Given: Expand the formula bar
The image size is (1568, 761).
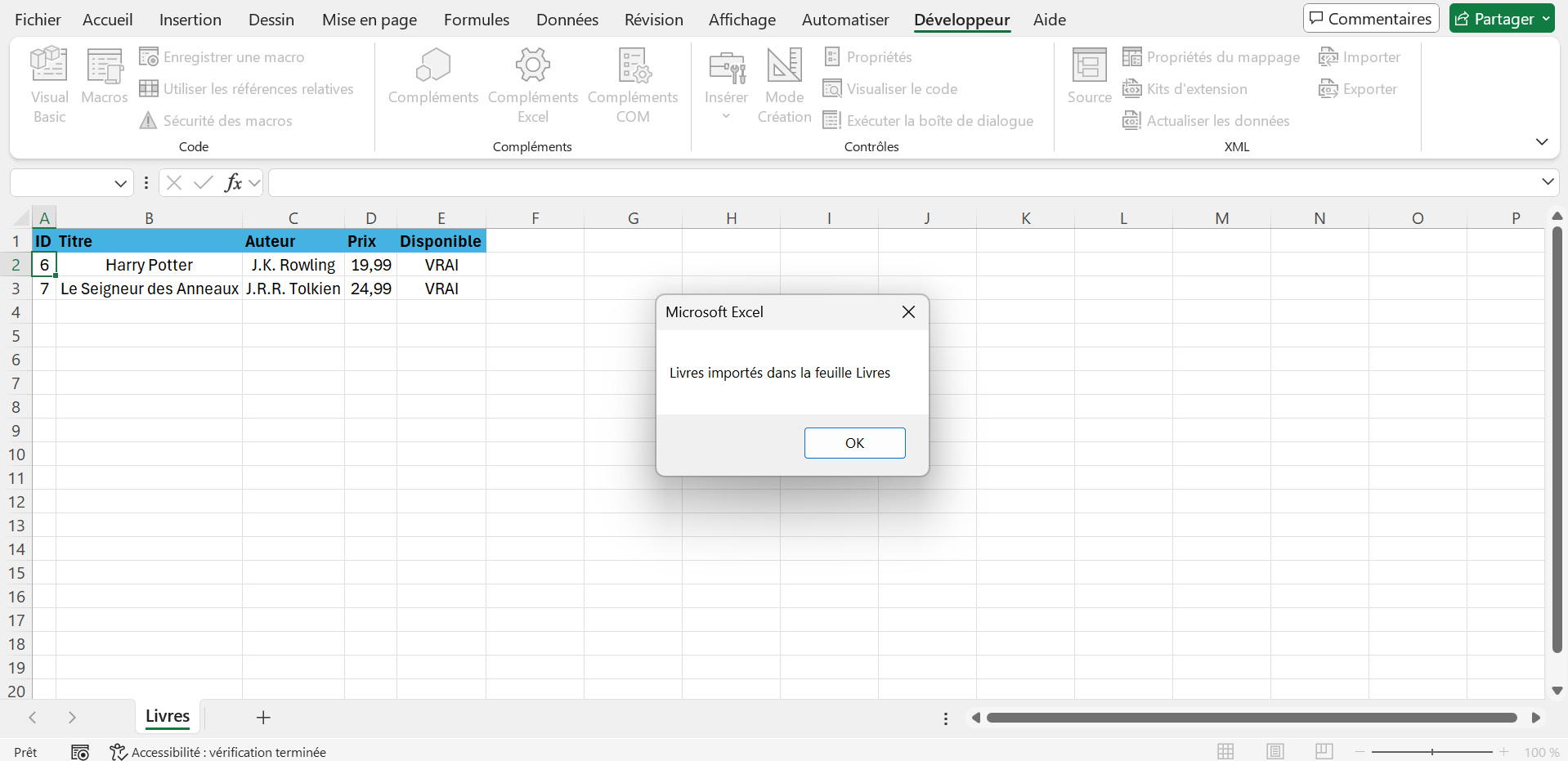Looking at the screenshot, I should tap(1548, 181).
